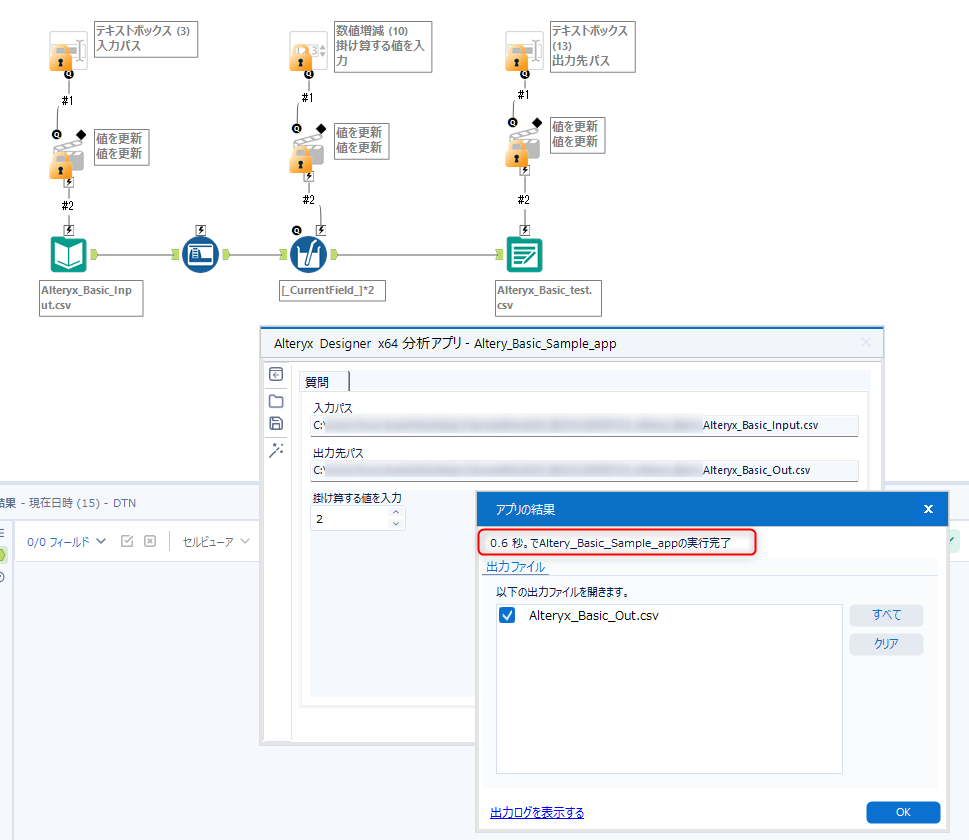Open the セルビューア dropdown
This screenshot has height=840, width=969.
216,541
